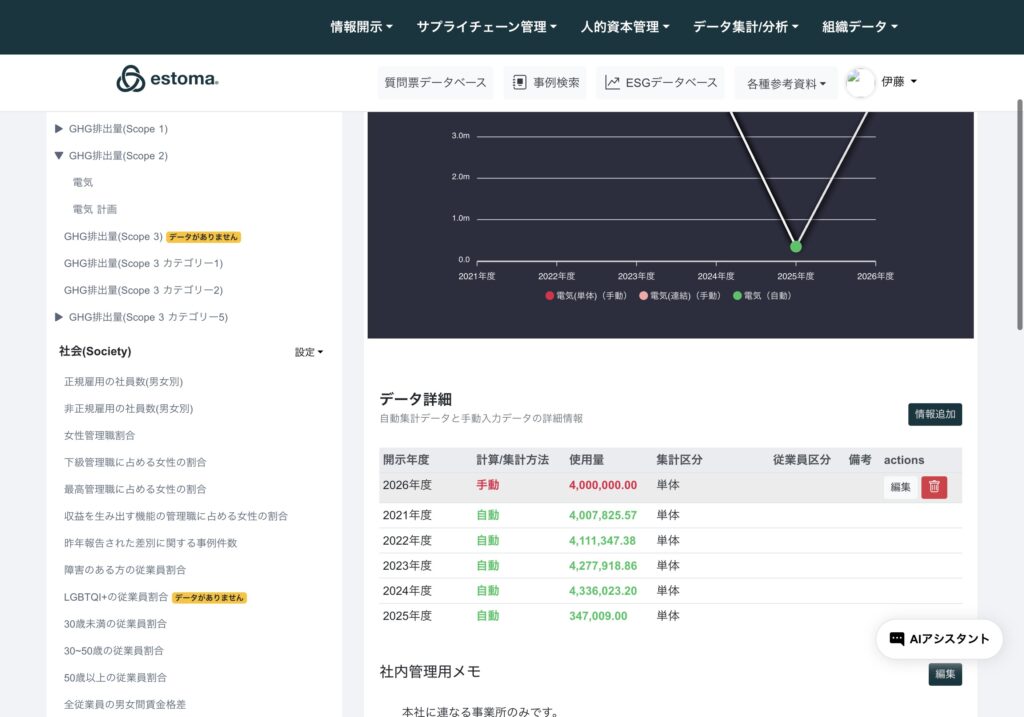The image size is (1024, 717).
Task: Click the green 2025年度 data point
Action: 796,246
